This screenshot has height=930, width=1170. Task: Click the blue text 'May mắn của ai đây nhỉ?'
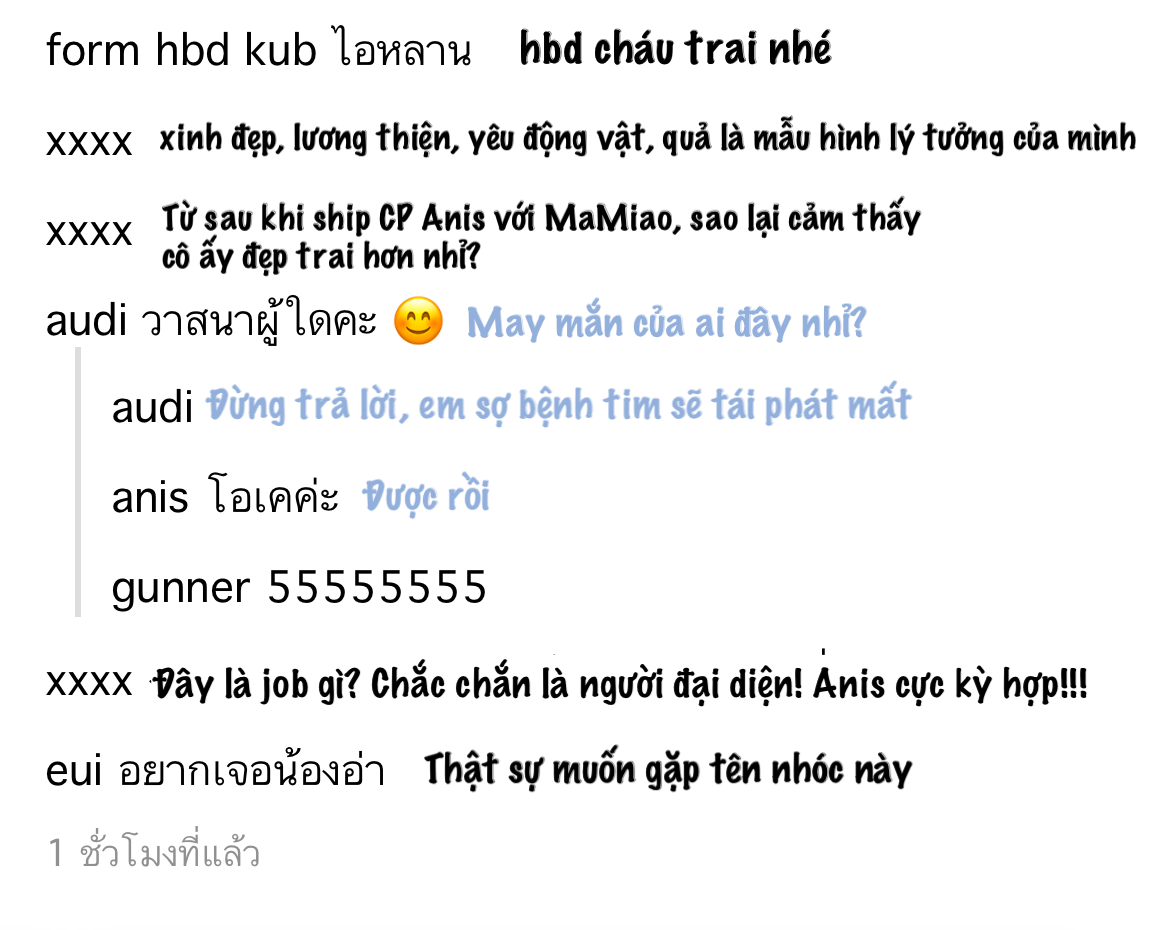coord(666,324)
